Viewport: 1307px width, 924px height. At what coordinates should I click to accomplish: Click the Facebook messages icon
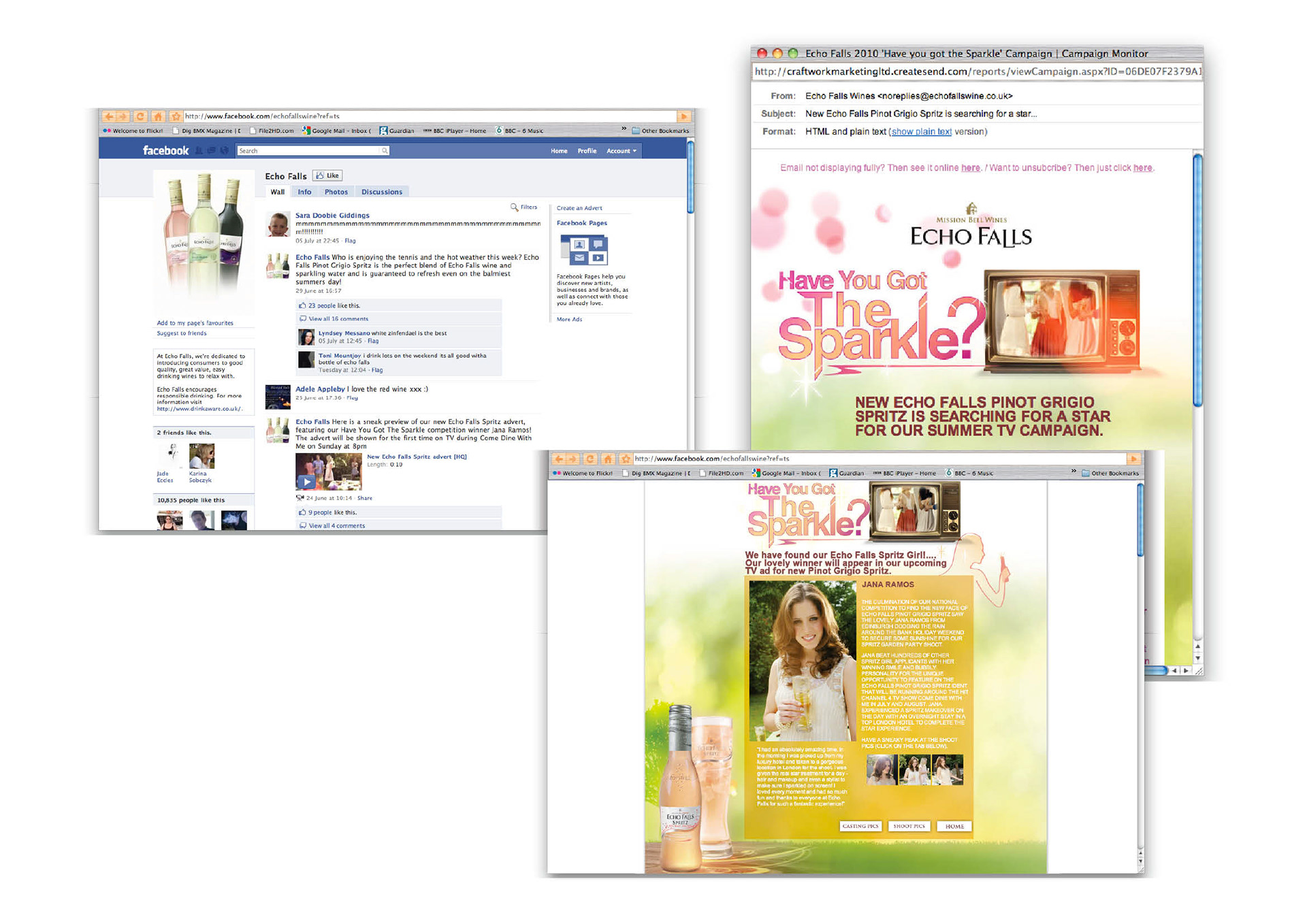coord(212,150)
